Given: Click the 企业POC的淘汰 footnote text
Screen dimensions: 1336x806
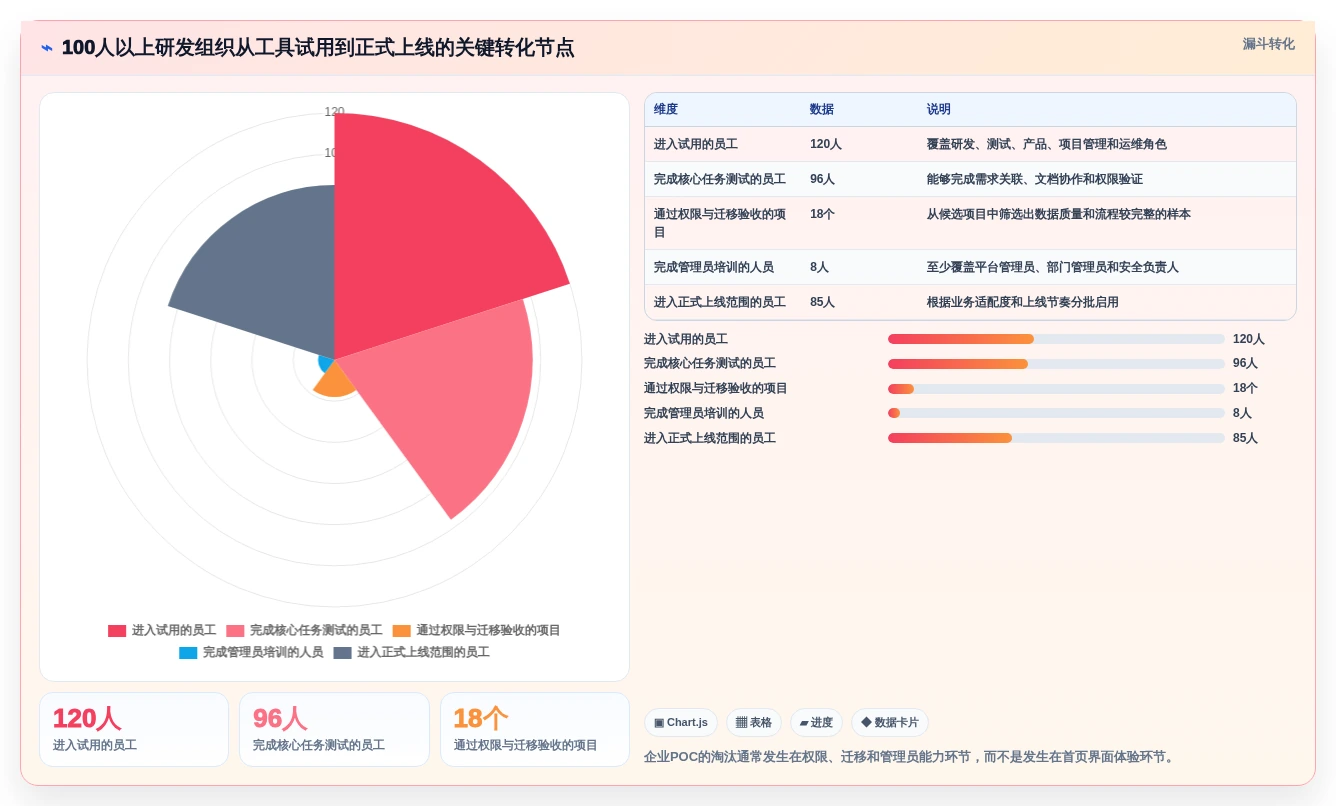Looking at the screenshot, I should (x=911, y=757).
